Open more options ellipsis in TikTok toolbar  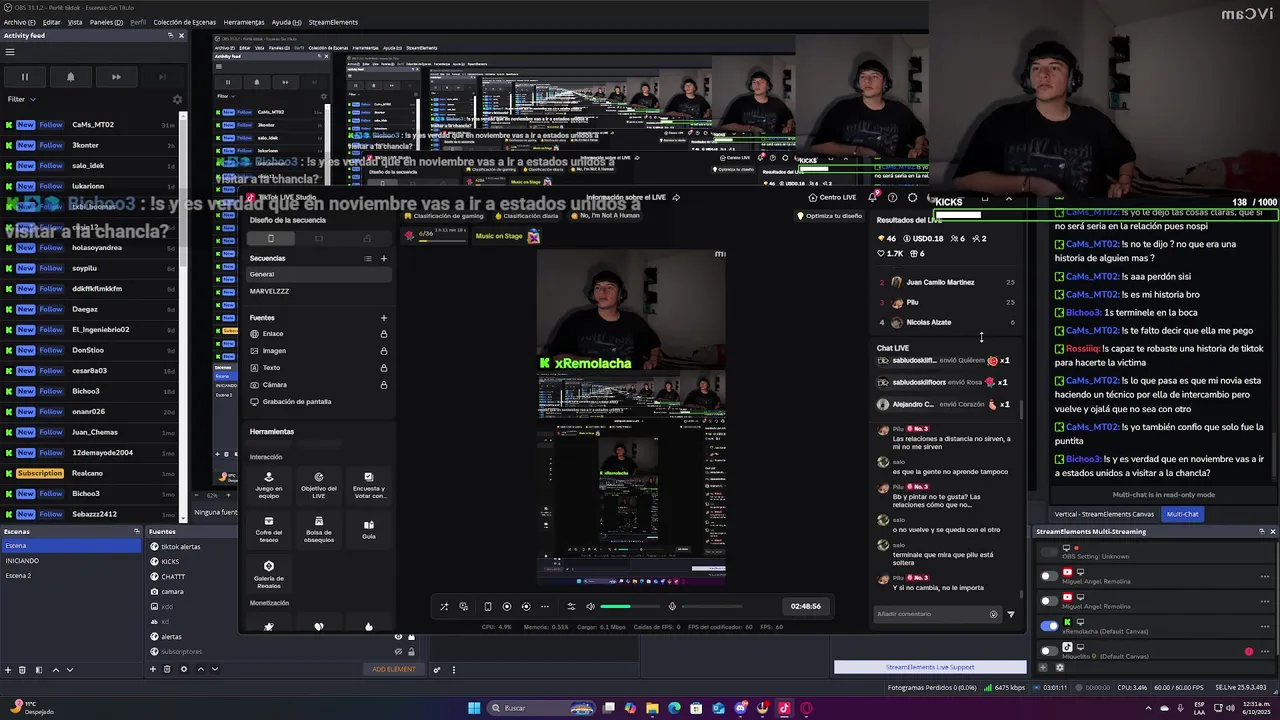[x=545, y=606]
